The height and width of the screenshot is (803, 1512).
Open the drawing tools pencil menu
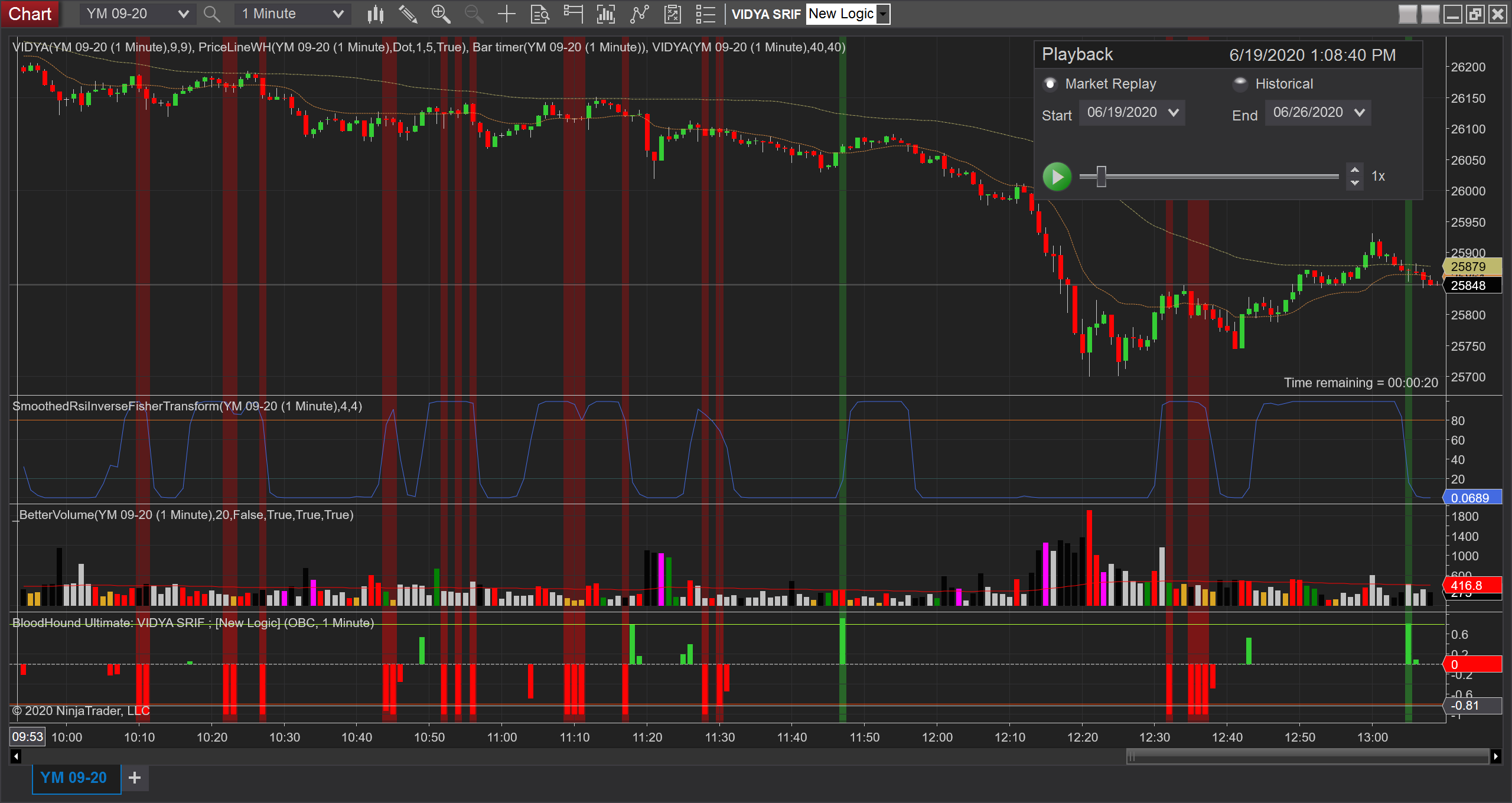coord(408,14)
